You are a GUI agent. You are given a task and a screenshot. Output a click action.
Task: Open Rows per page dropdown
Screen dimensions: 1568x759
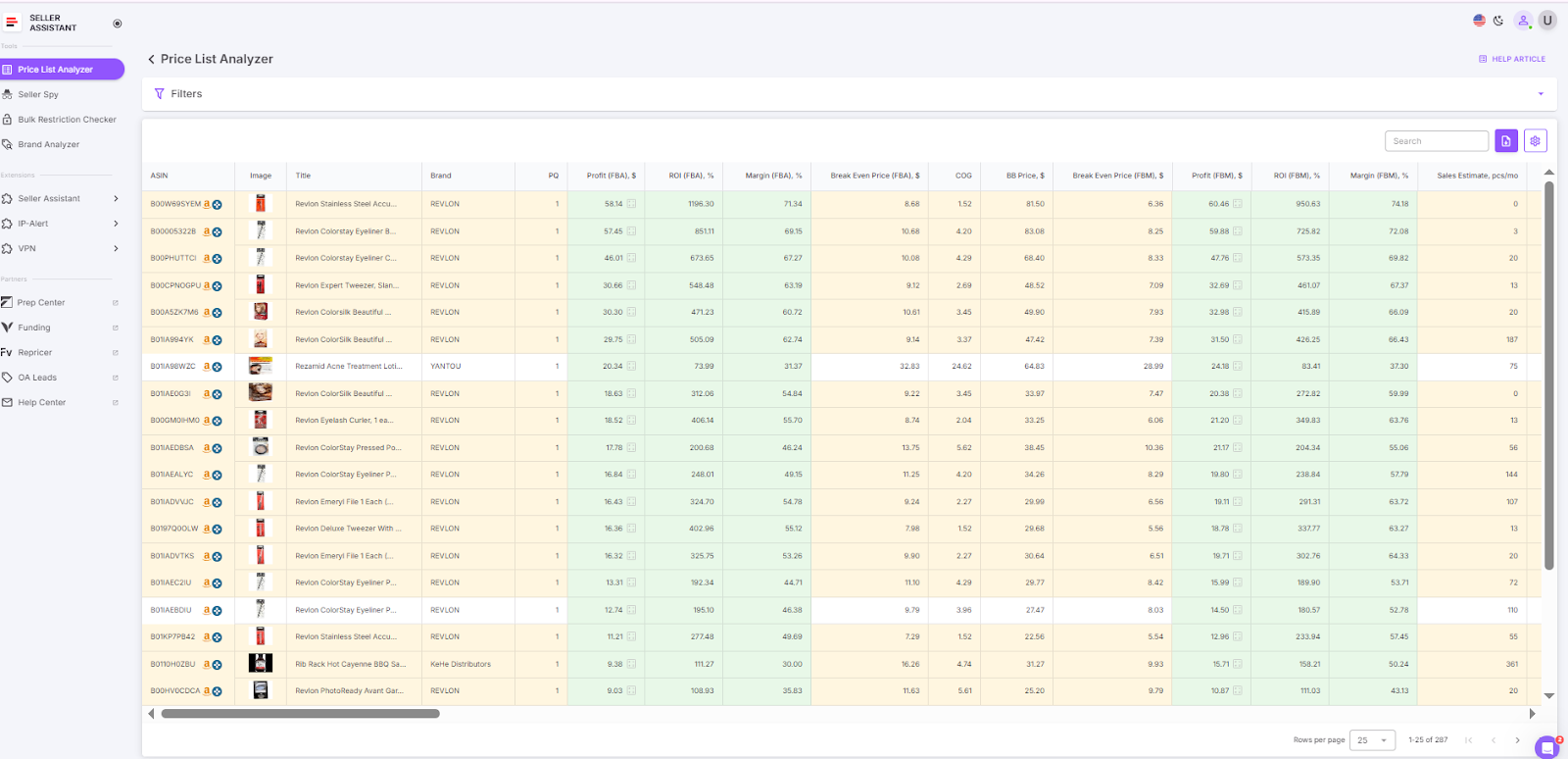pos(1372,740)
